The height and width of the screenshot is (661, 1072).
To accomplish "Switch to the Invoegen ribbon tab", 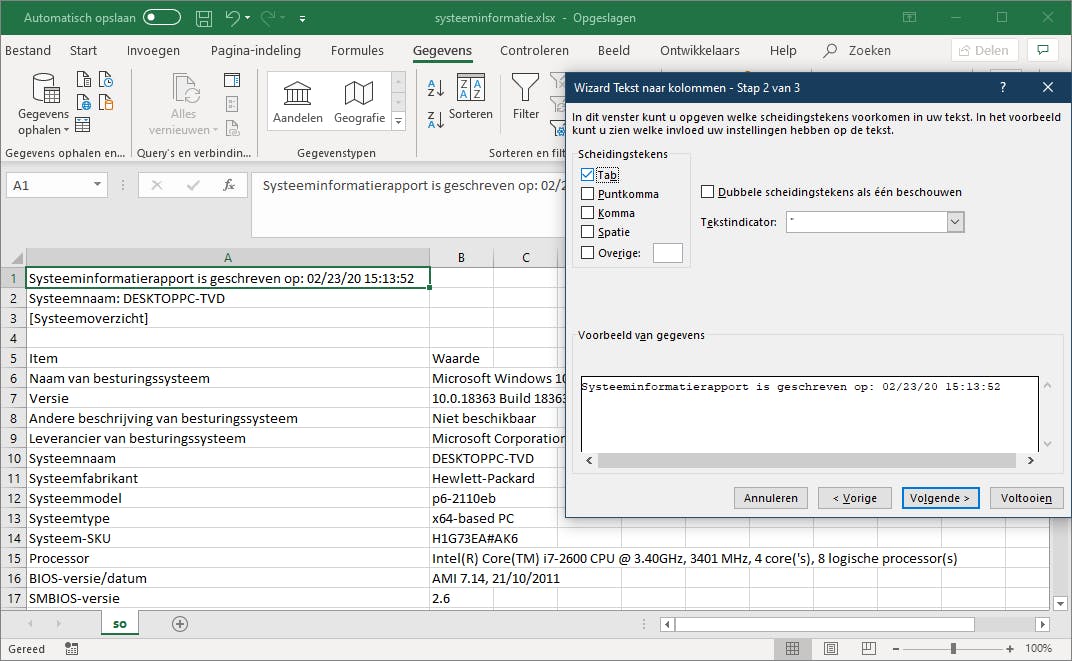I will tap(154, 51).
